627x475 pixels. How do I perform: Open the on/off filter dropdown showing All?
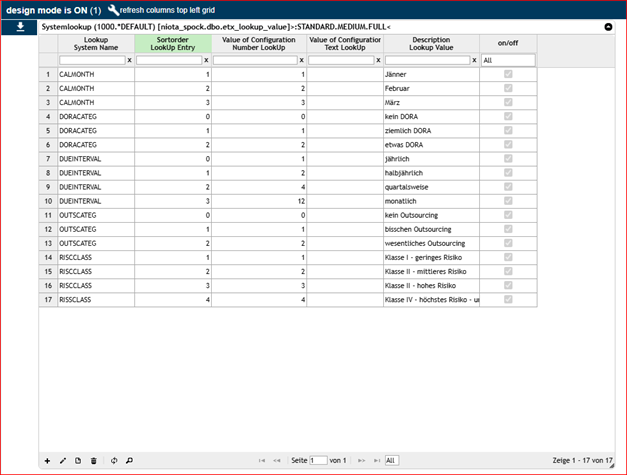point(508,60)
